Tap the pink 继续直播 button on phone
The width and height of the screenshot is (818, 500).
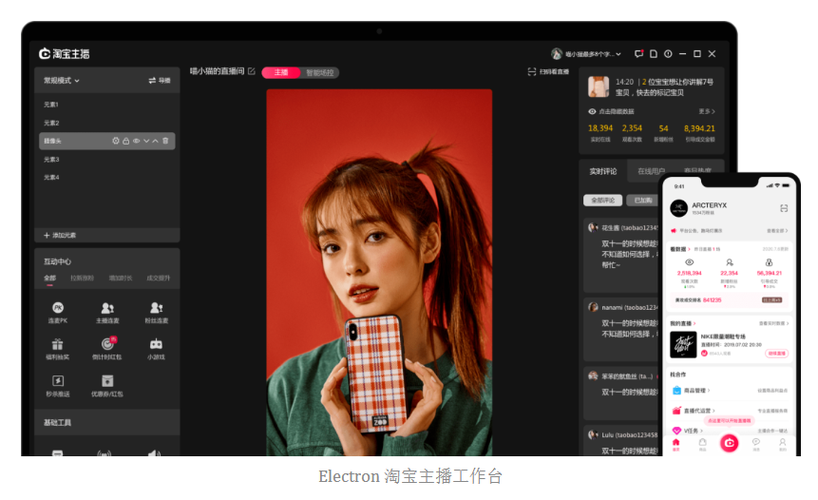[x=776, y=353]
